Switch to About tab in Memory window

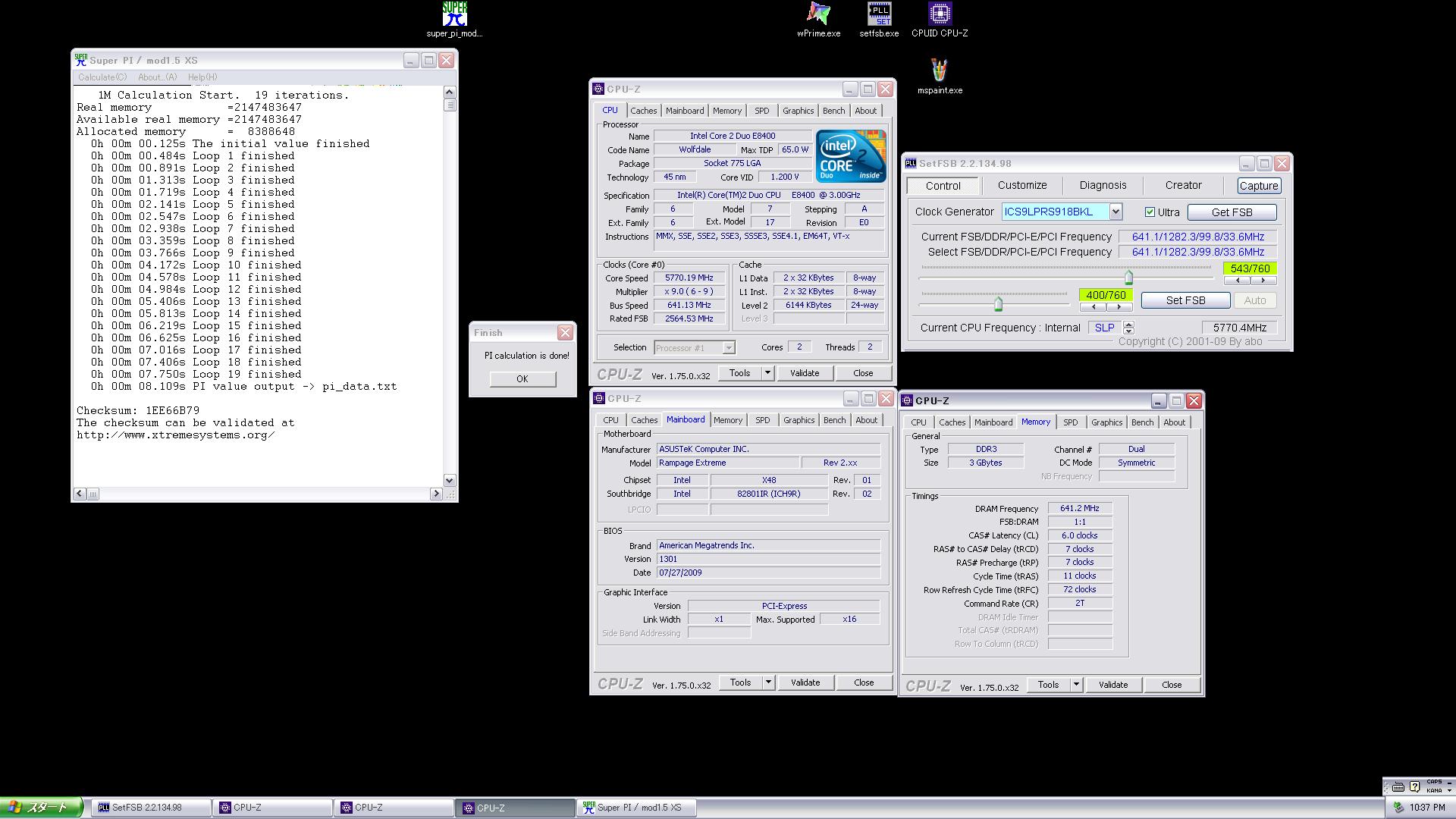(1174, 422)
